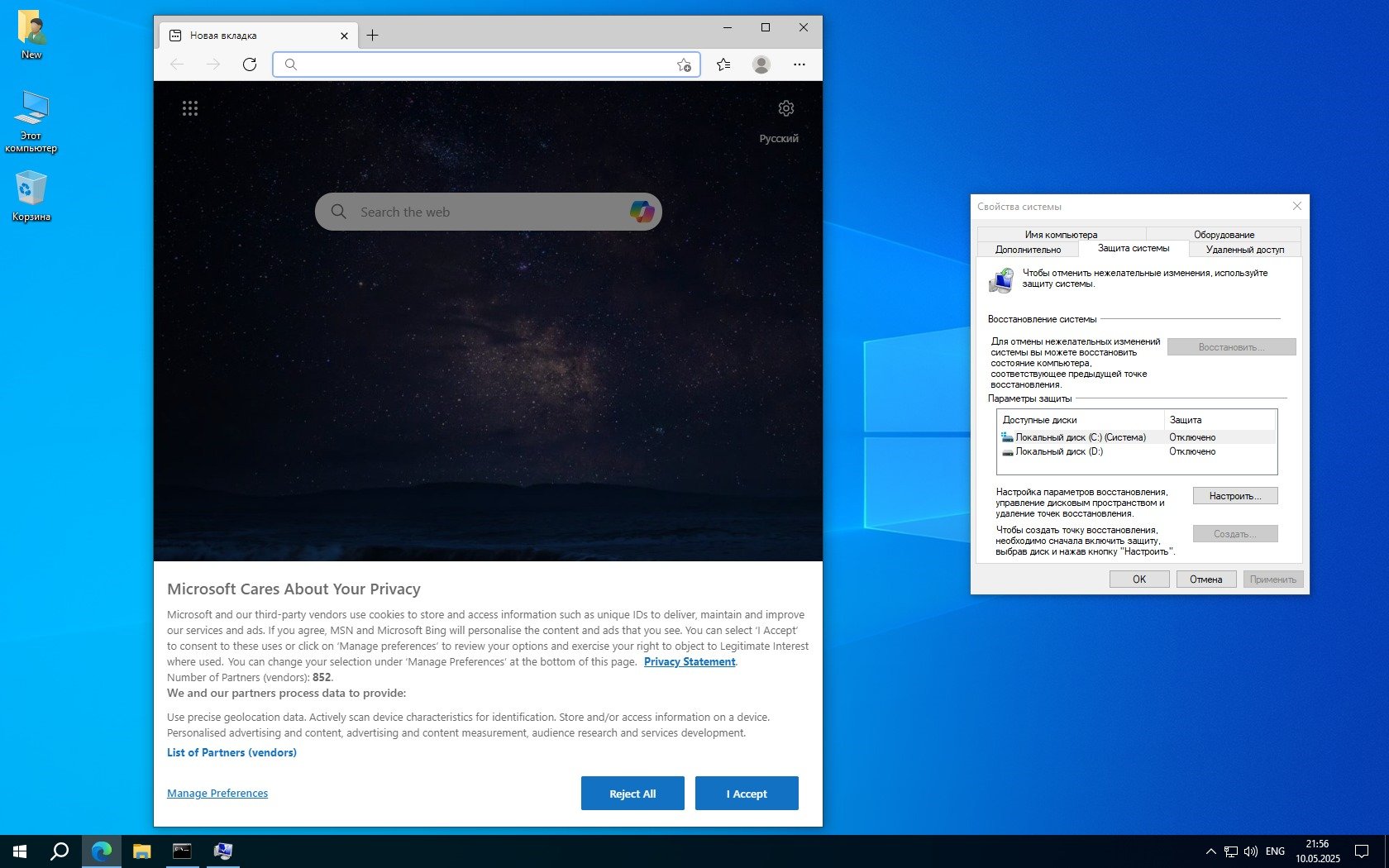This screenshot has width=1389, height=868.
Task: Open the Manage Preferences link
Action: [x=217, y=794]
